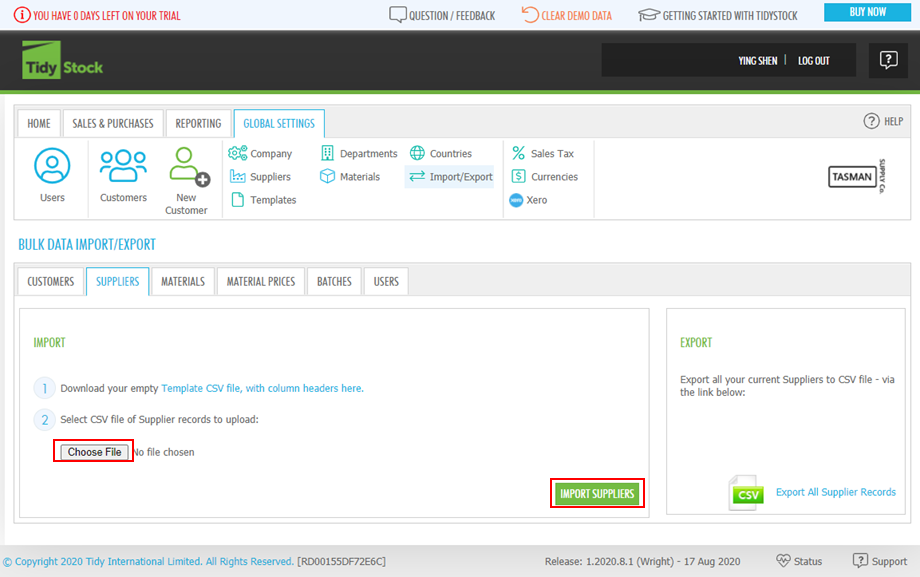Open Sales Tax percent icon
The image size is (920, 577).
click(519, 153)
